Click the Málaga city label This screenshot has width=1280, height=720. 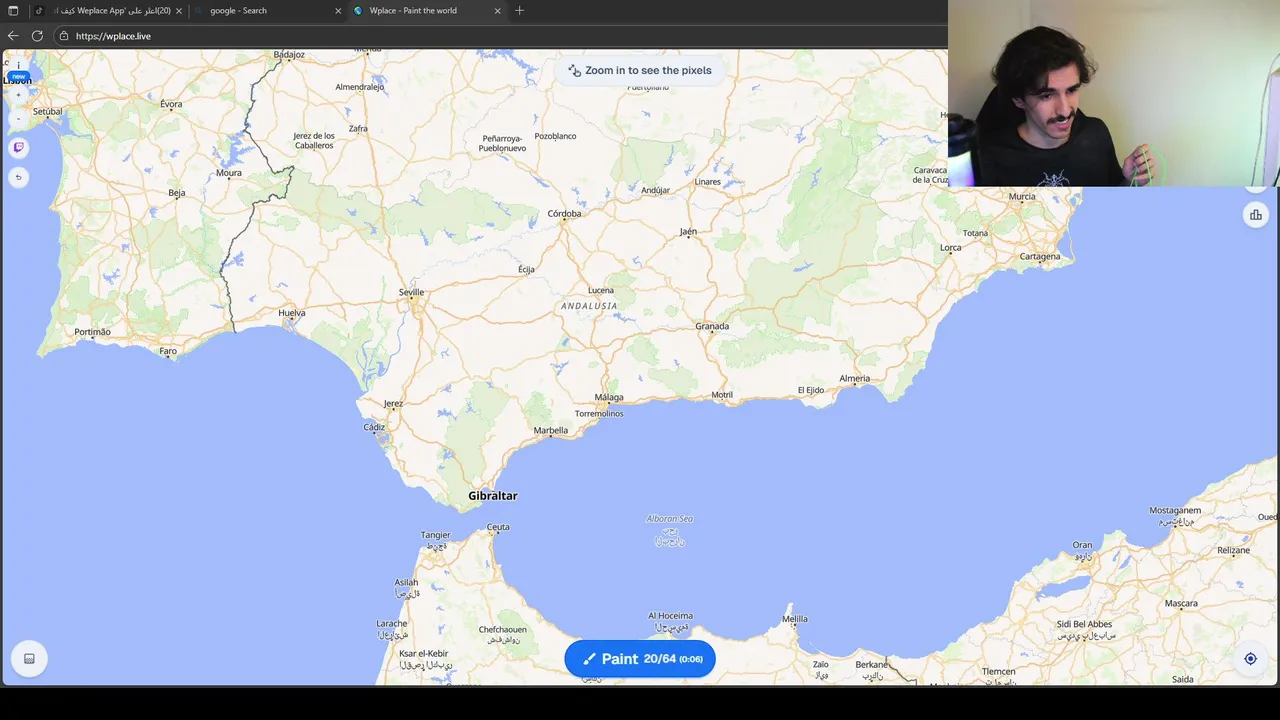coord(609,398)
